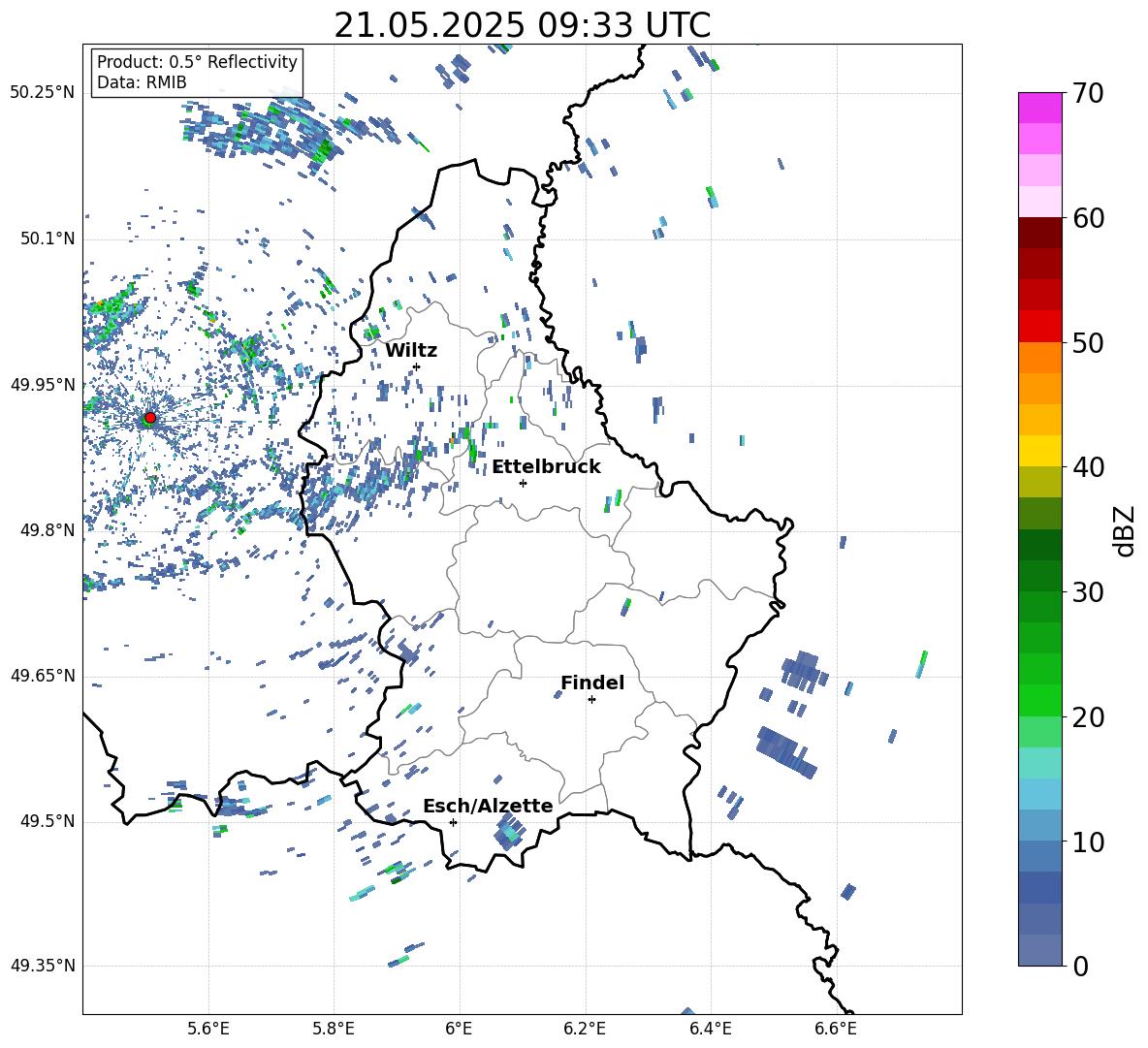
Task: Click the 6.4°E longitude label
Action: point(710,1029)
